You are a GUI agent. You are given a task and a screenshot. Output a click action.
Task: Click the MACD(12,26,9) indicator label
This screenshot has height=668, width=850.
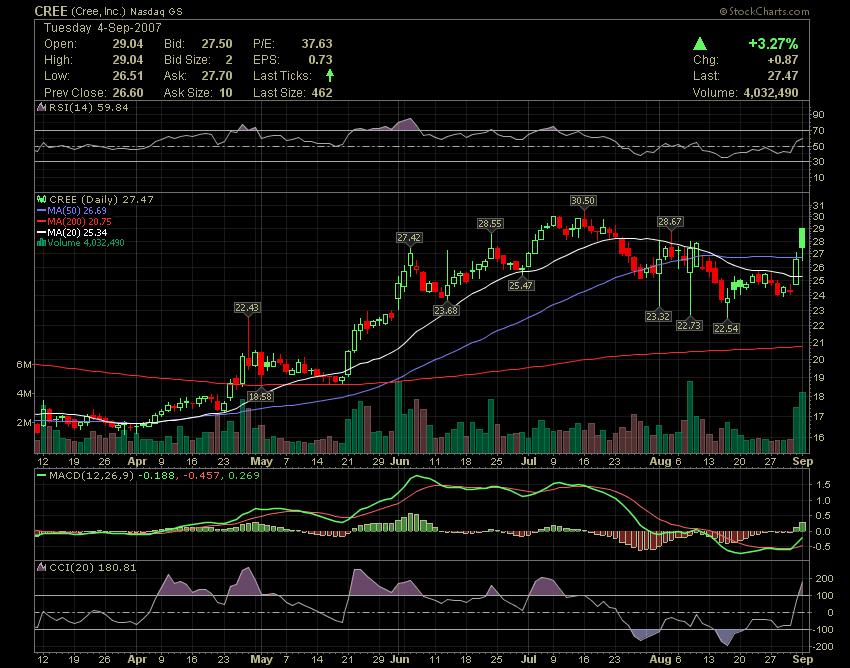click(91, 476)
